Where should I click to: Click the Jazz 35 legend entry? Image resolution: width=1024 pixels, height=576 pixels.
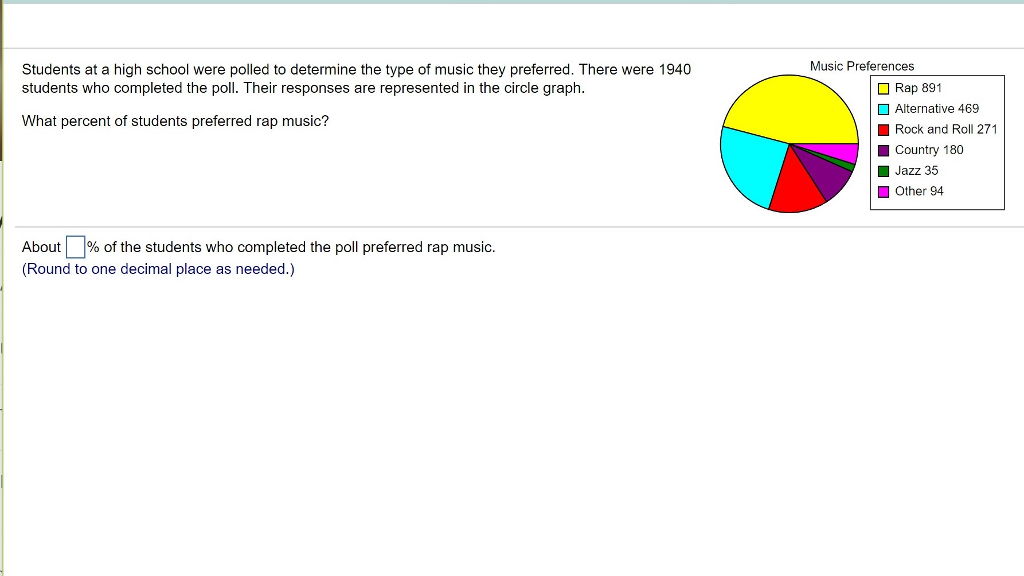[915, 170]
